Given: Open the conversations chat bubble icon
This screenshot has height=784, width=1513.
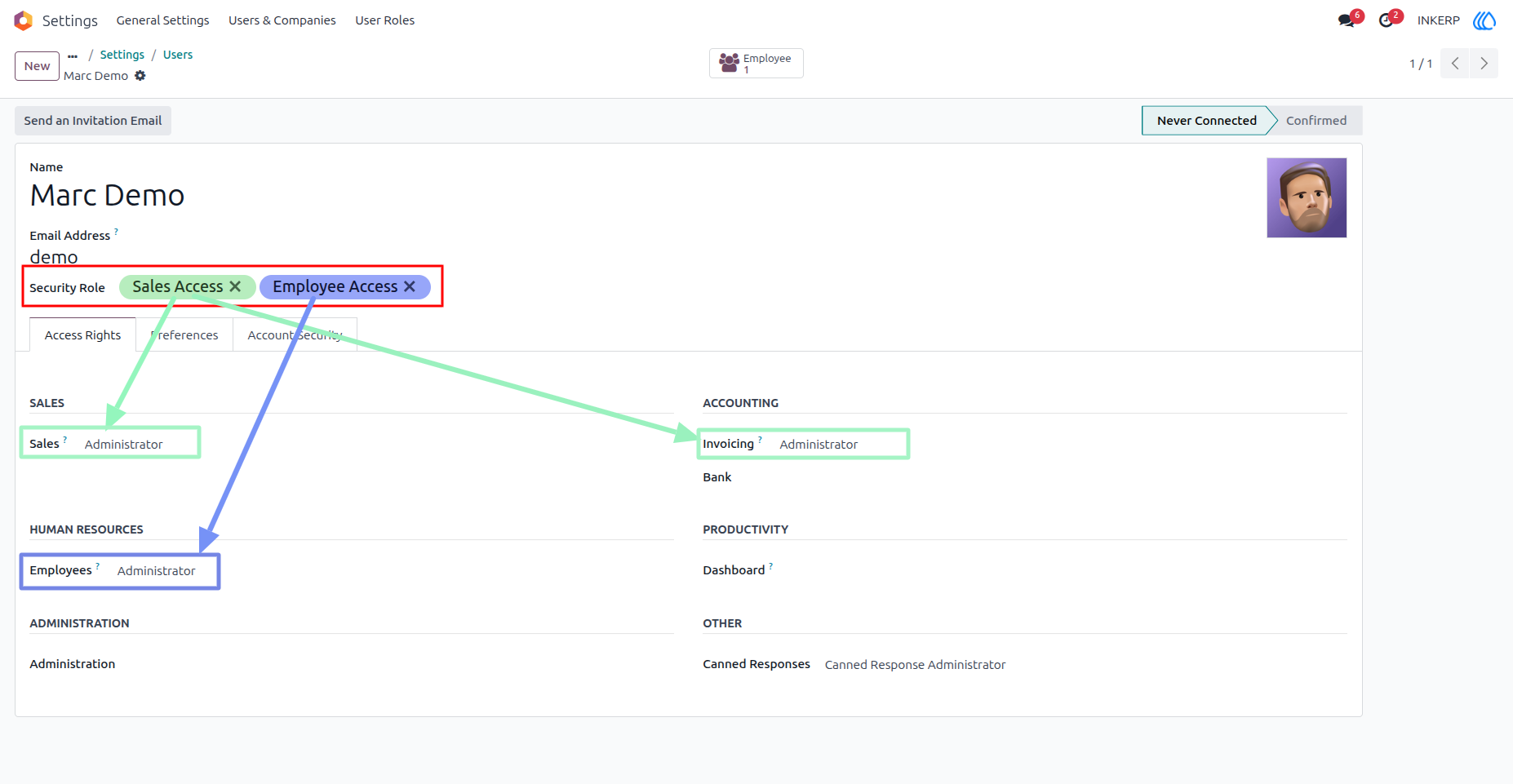Looking at the screenshot, I should coord(1347,20).
